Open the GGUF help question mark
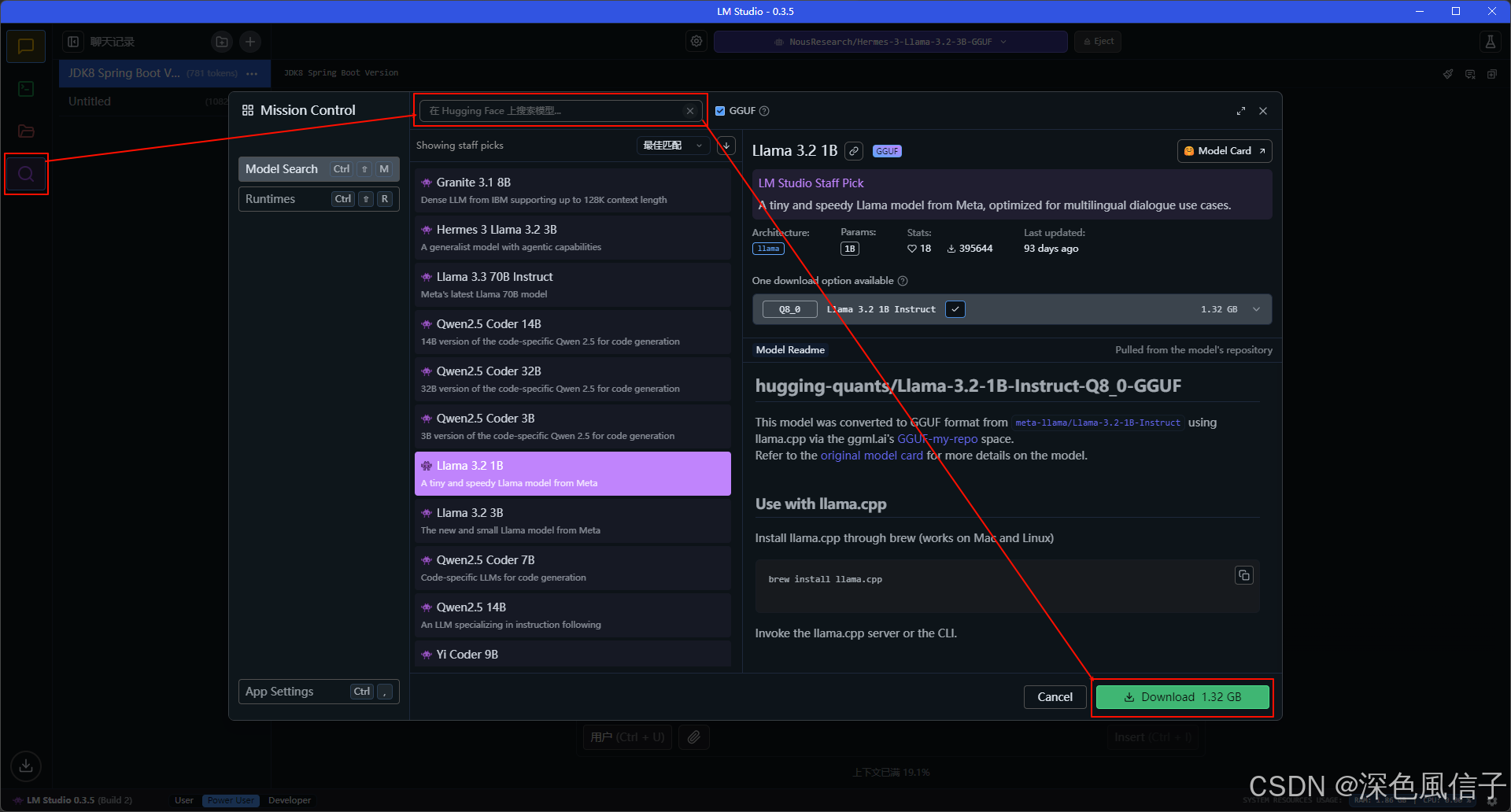Image resolution: width=1511 pixels, height=812 pixels. pyautogui.click(x=764, y=111)
